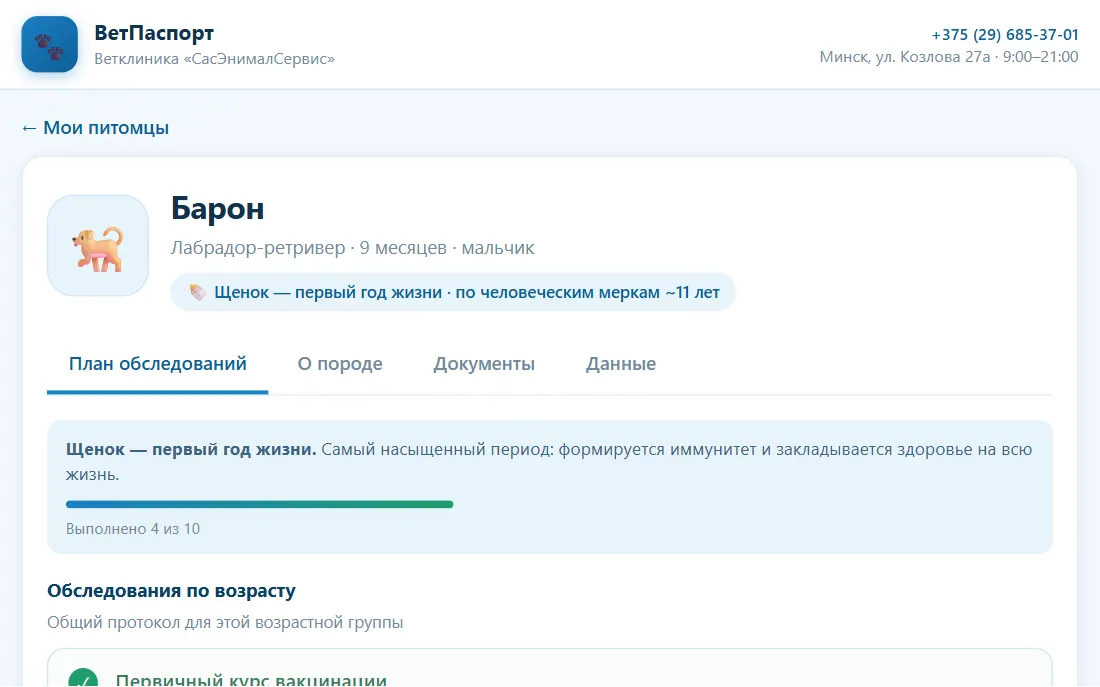Click the pet name Барон heading
The width and height of the screenshot is (1100, 687).
(x=217, y=208)
